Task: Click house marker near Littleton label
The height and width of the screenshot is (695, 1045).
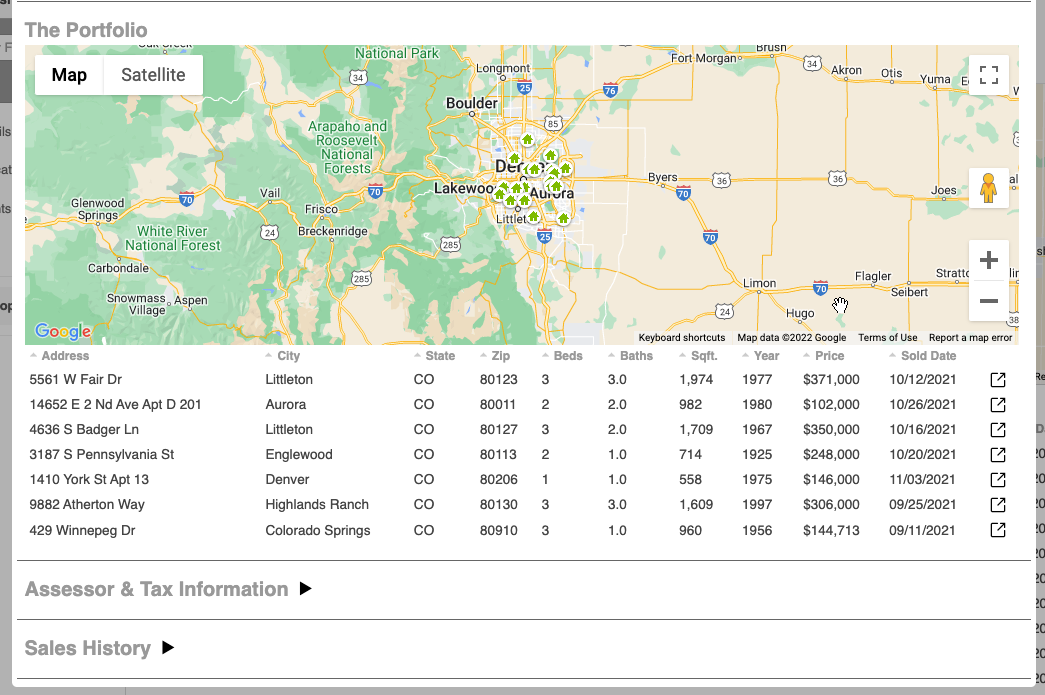Action: pyautogui.click(x=533, y=217)
